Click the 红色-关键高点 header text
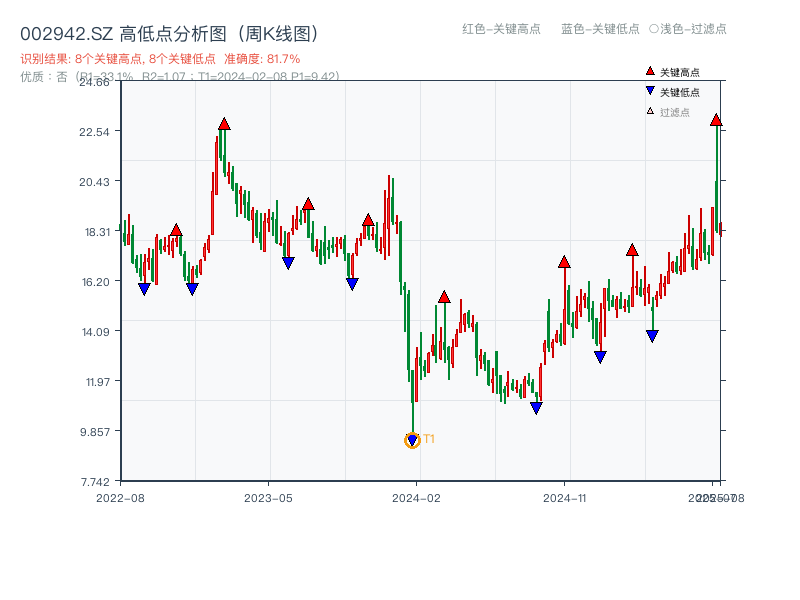This screenshot has width=800, height=600. pyautogui.click(x=501, y=29)
